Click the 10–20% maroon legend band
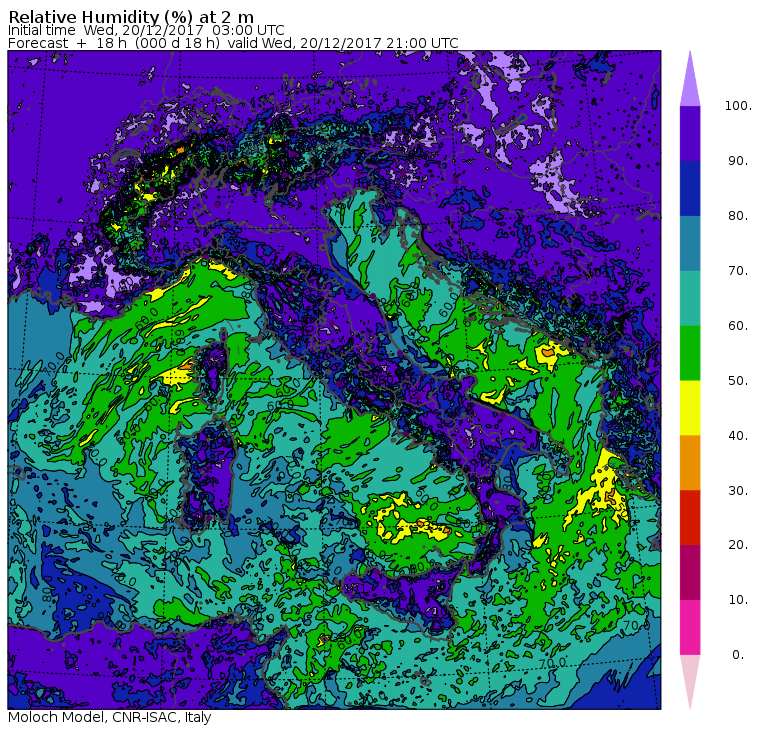 (x=690, y=572)
